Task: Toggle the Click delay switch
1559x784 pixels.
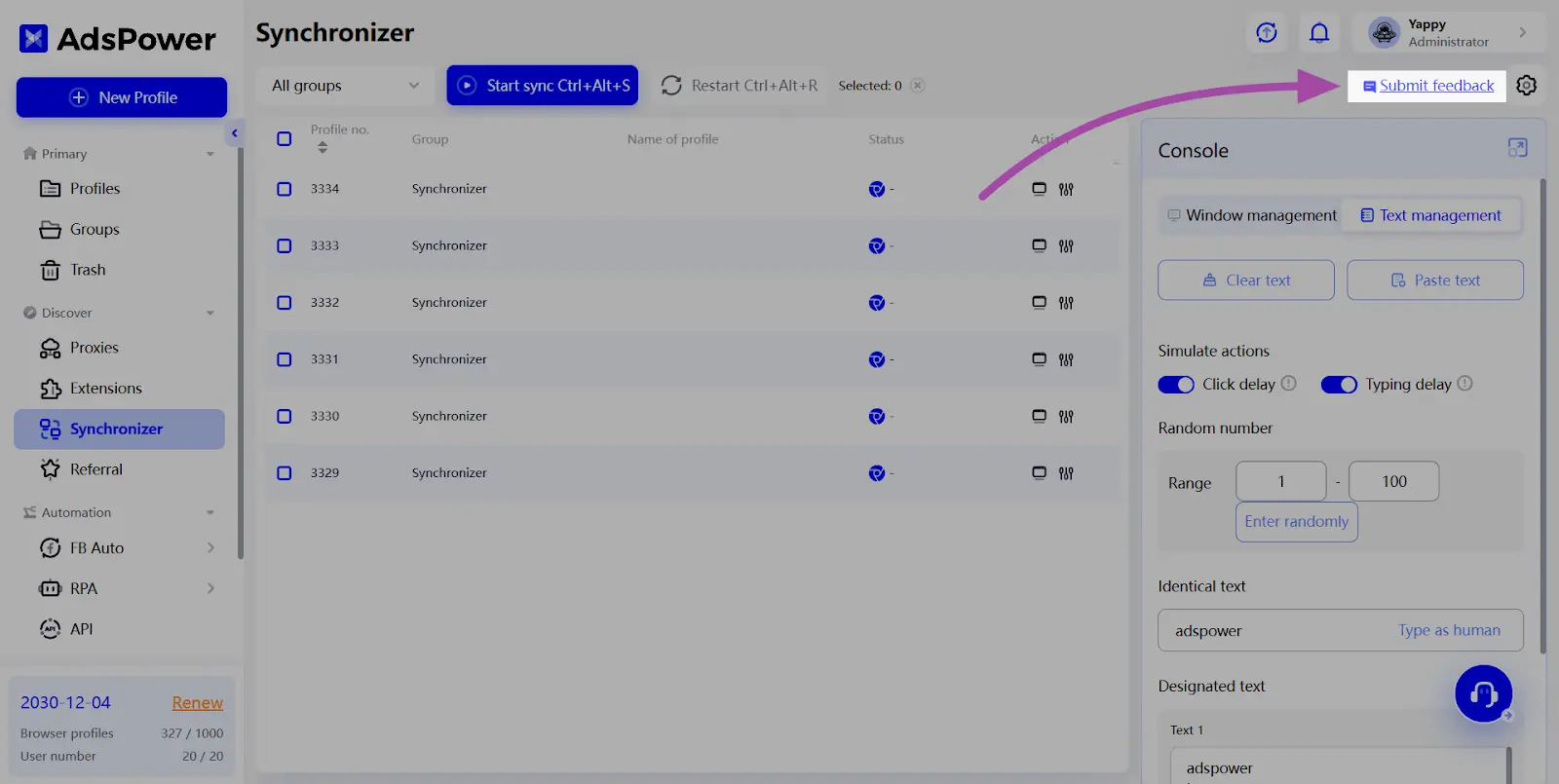Action: coord(1175,385)
